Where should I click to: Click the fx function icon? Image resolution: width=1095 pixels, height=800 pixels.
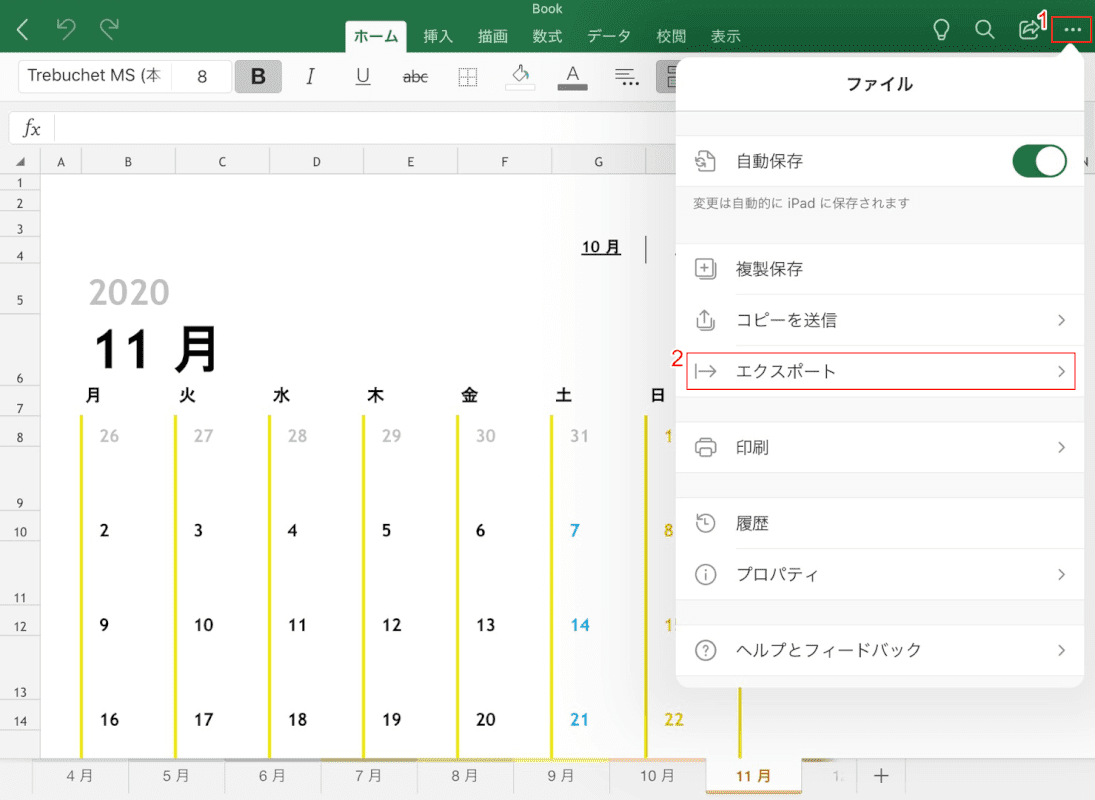(x=31, y=128)
